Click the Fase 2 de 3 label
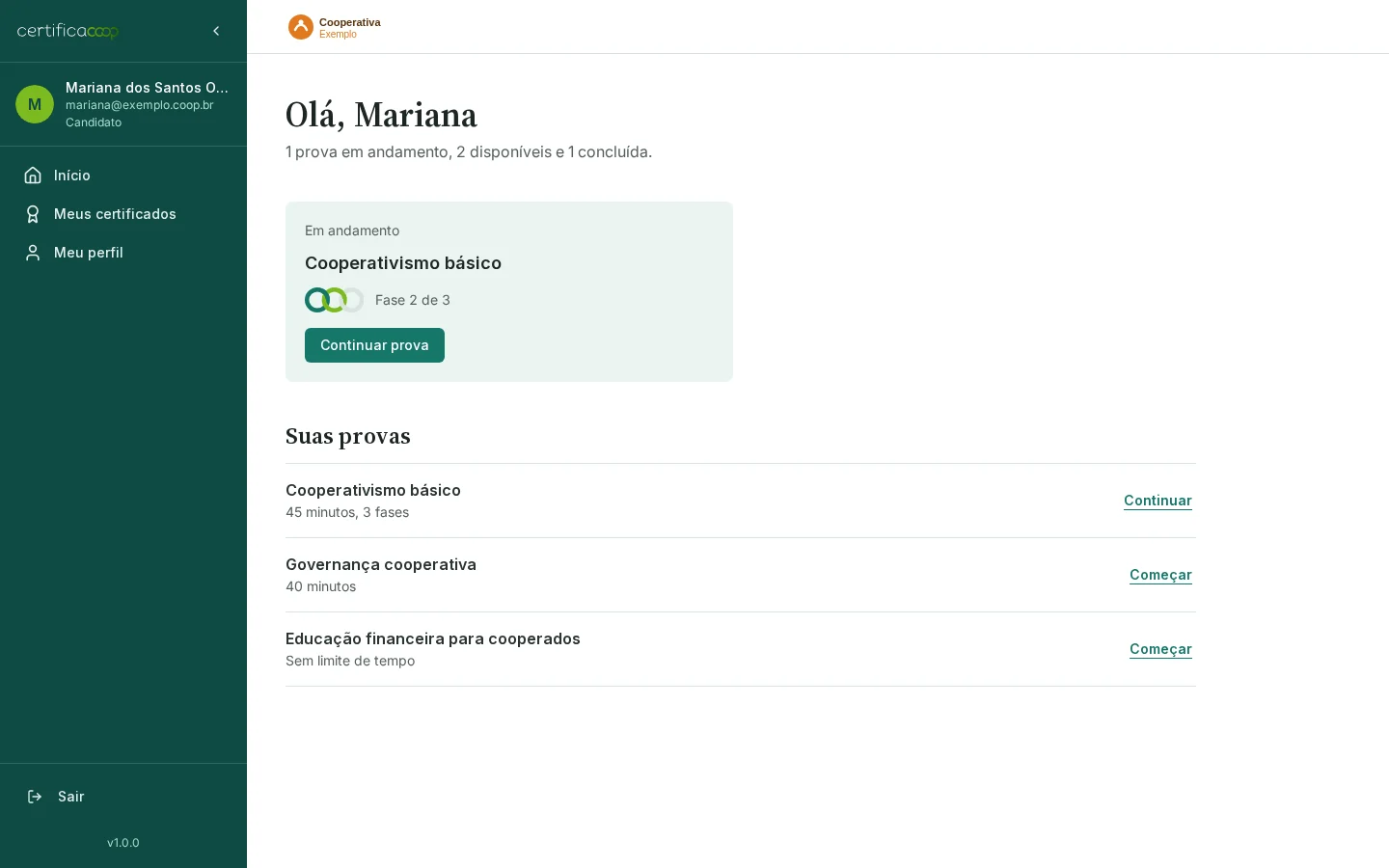Viewport: 1389px width, 868px height. (413, 300)
